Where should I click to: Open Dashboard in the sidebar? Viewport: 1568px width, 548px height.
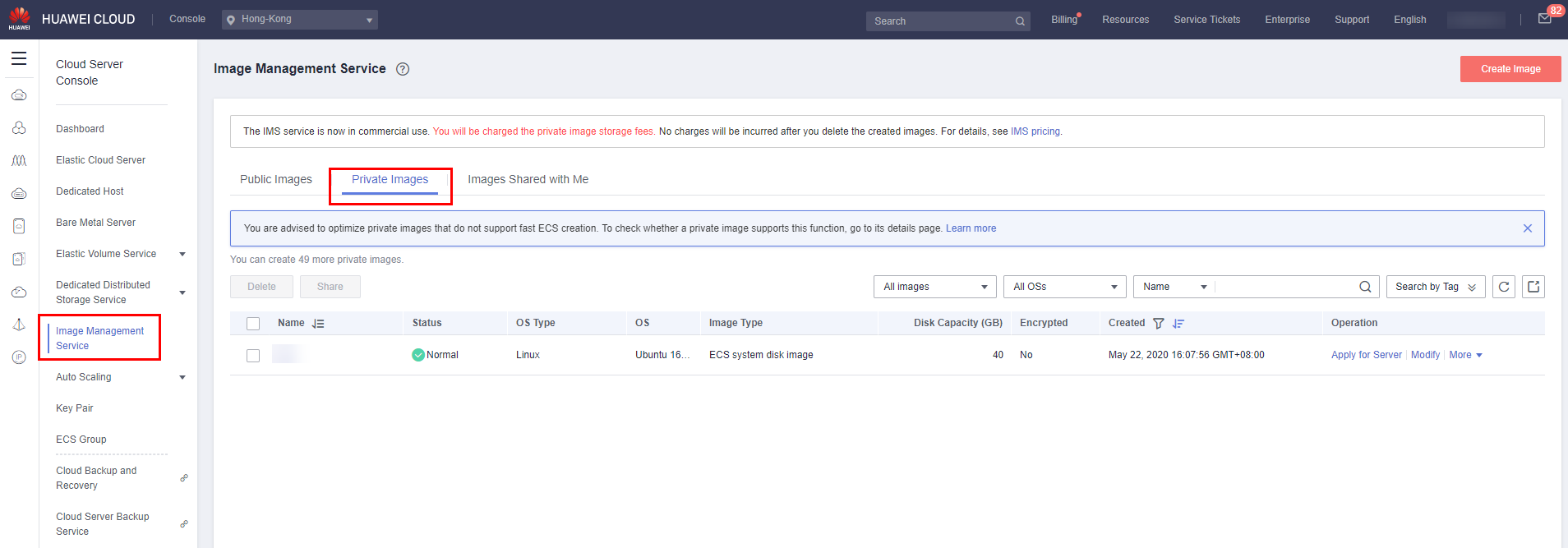81,129
